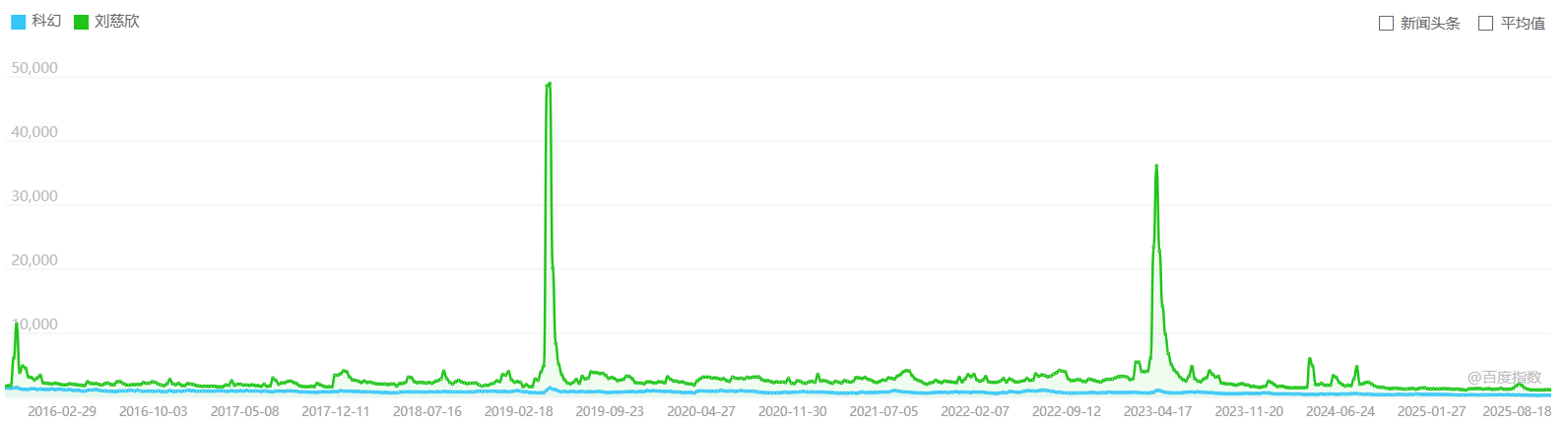The height and width of the screenshot is (425, 1568).
Task: Click the 2019-02-18 date on the x-axis
Action: (518, 411)
